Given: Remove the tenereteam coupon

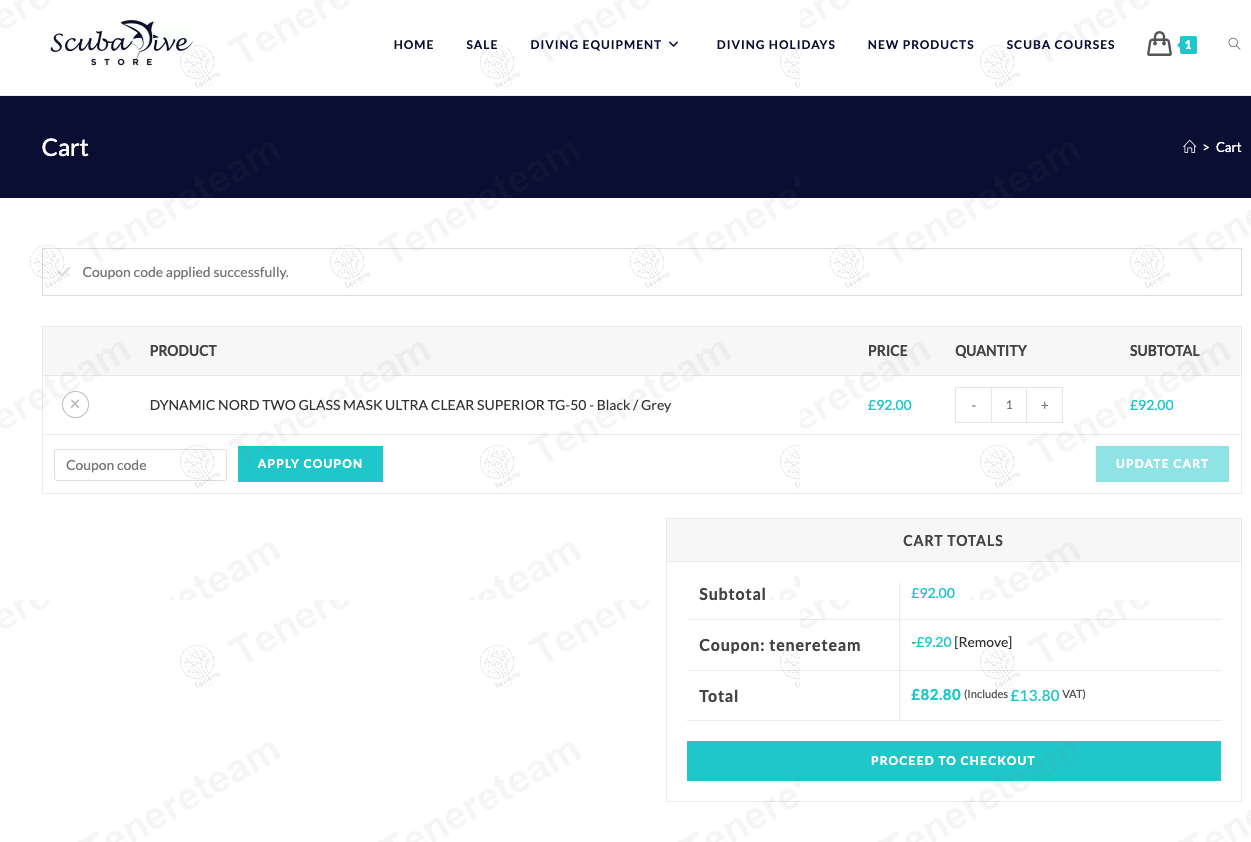Looking at the screenshot, I should click(x=983, y=642).
